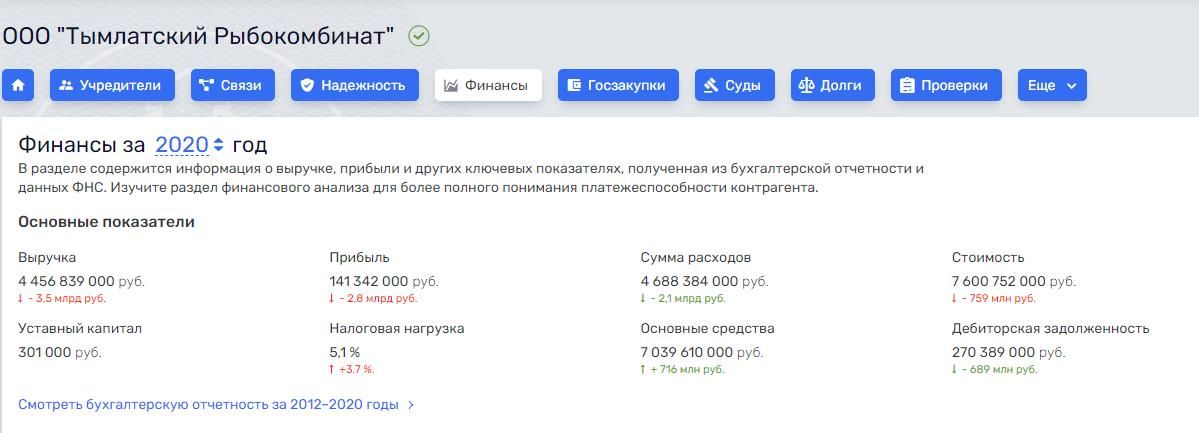Open the Суды tab
Viewport: 1199px width, 433px height.
point(735,85)
